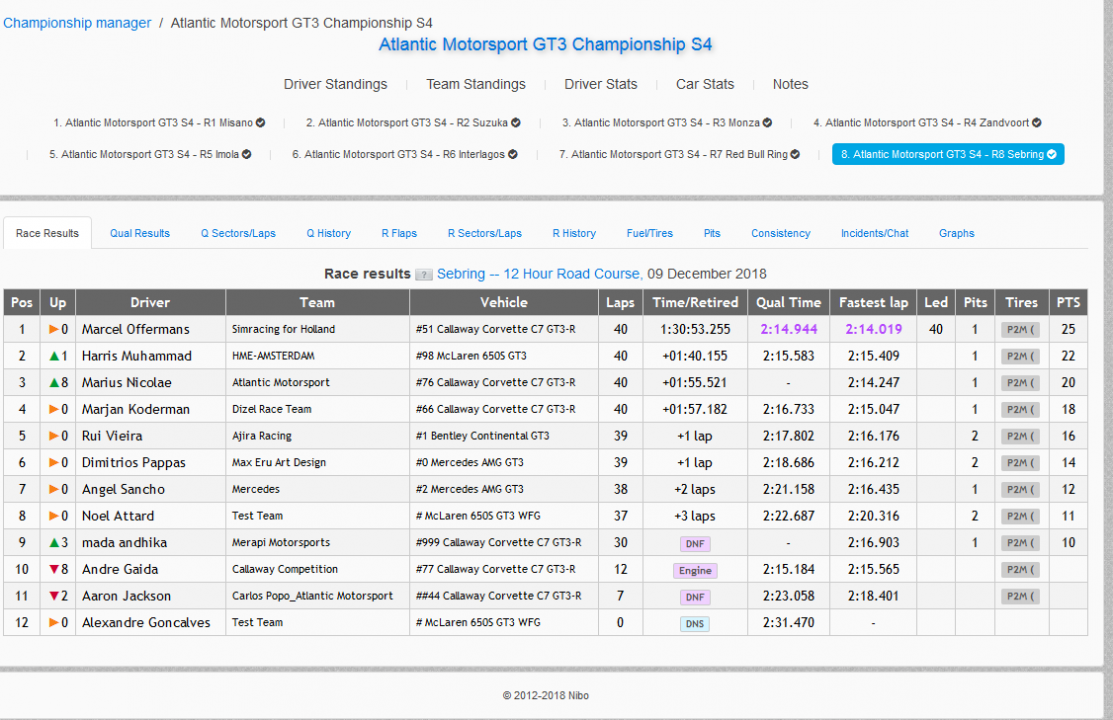This screenshot has height=720, width=1113.
Task: Open the Fuel/Tires tab
Action: [649, 233]
